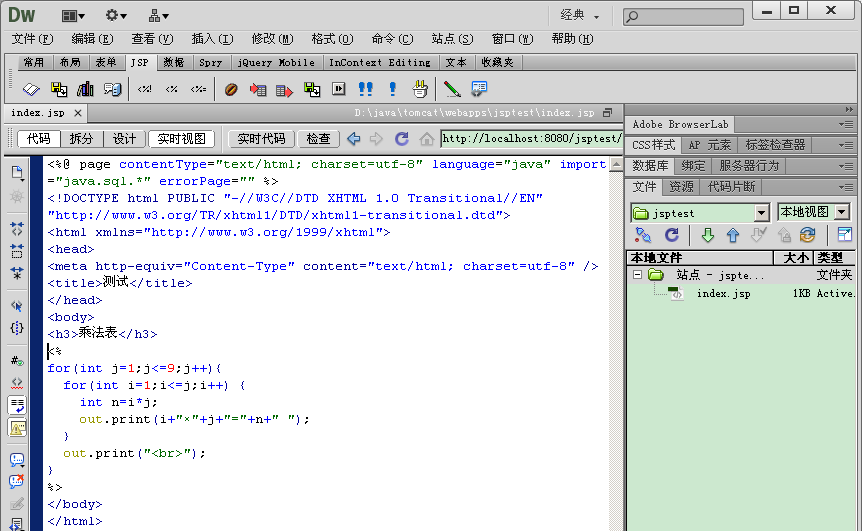Insert a JSP declaration with the <%! button
This screenshot has height=531, width=862.
144,88
